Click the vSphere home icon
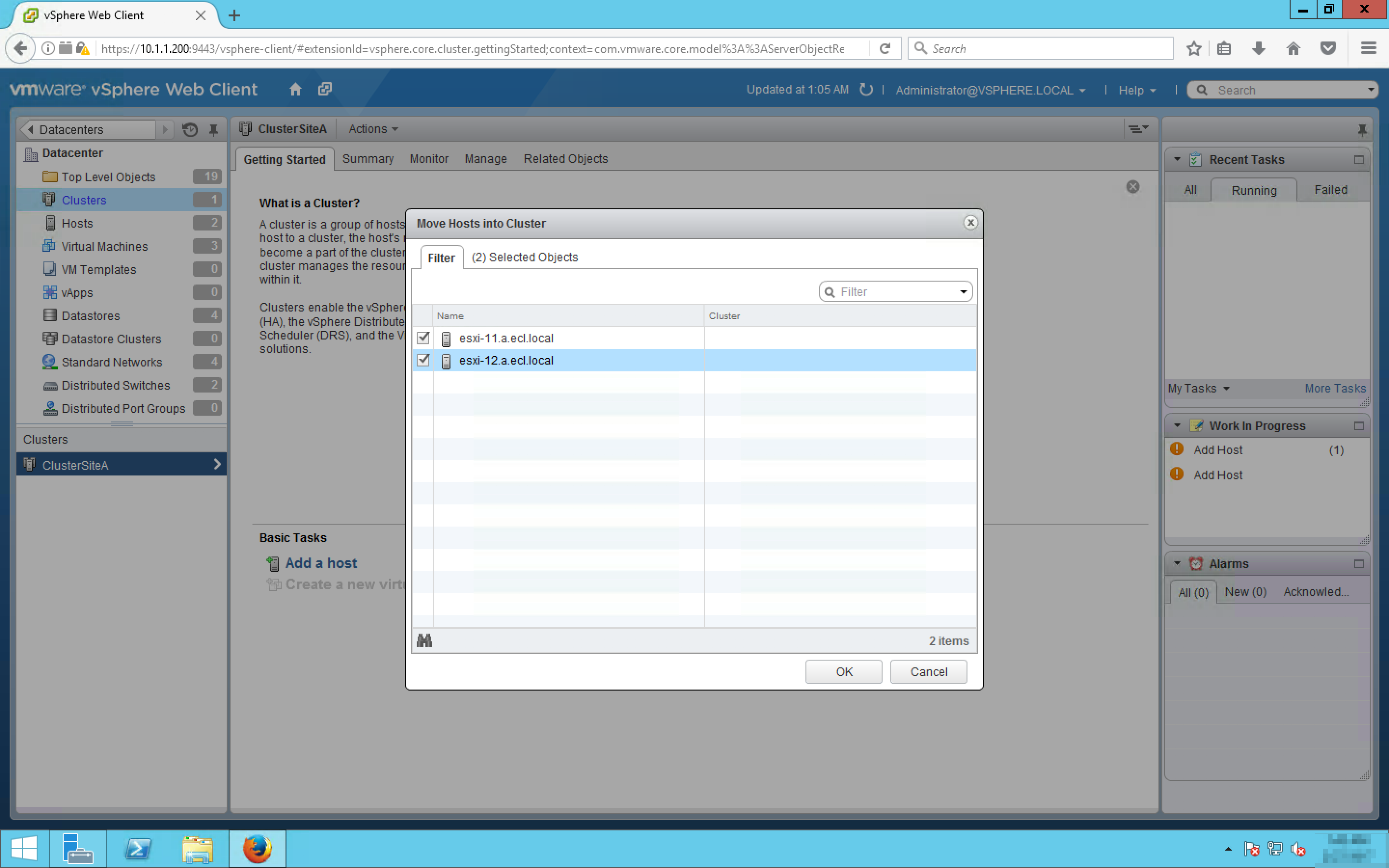 (295, 90)
